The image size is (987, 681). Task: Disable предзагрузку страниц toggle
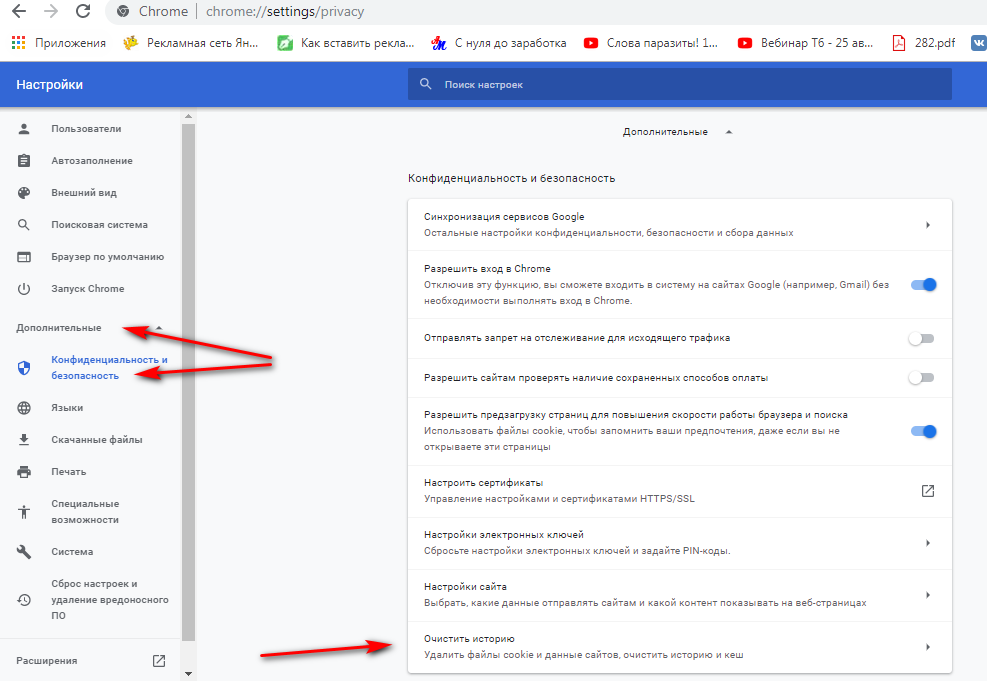[923, 431]
